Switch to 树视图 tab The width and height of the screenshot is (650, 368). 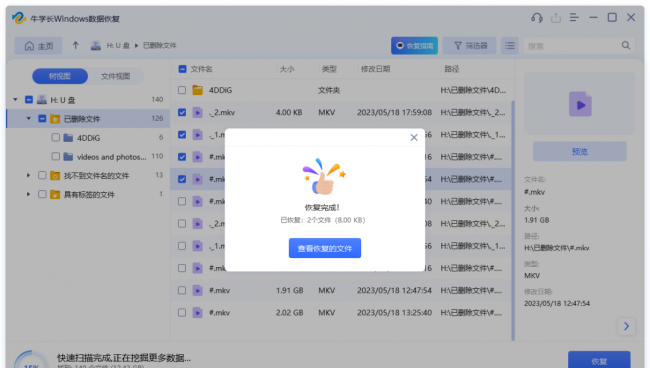60,76
